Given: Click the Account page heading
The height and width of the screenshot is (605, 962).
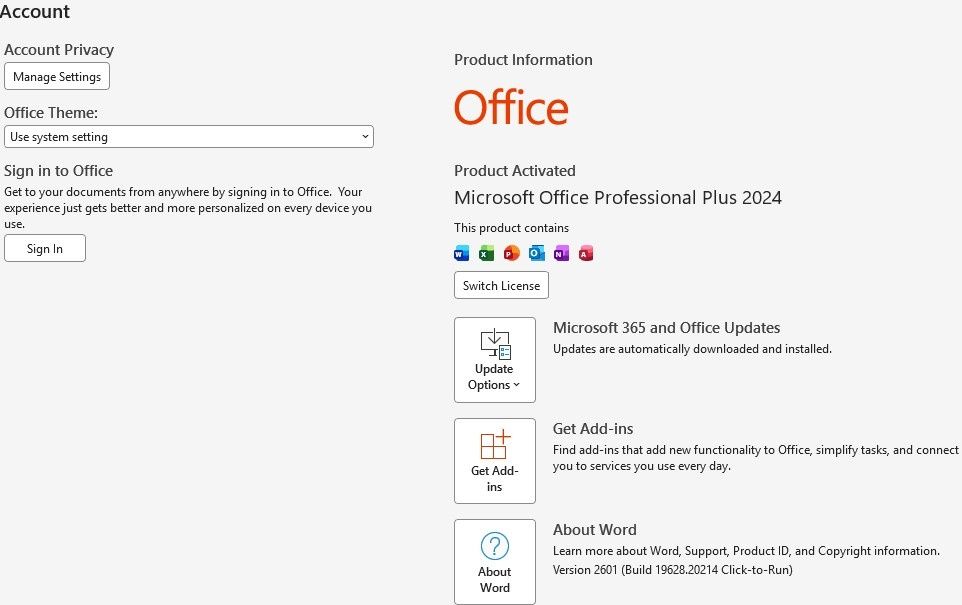Looking at the screenshot, I should click(x=35, y=12).
